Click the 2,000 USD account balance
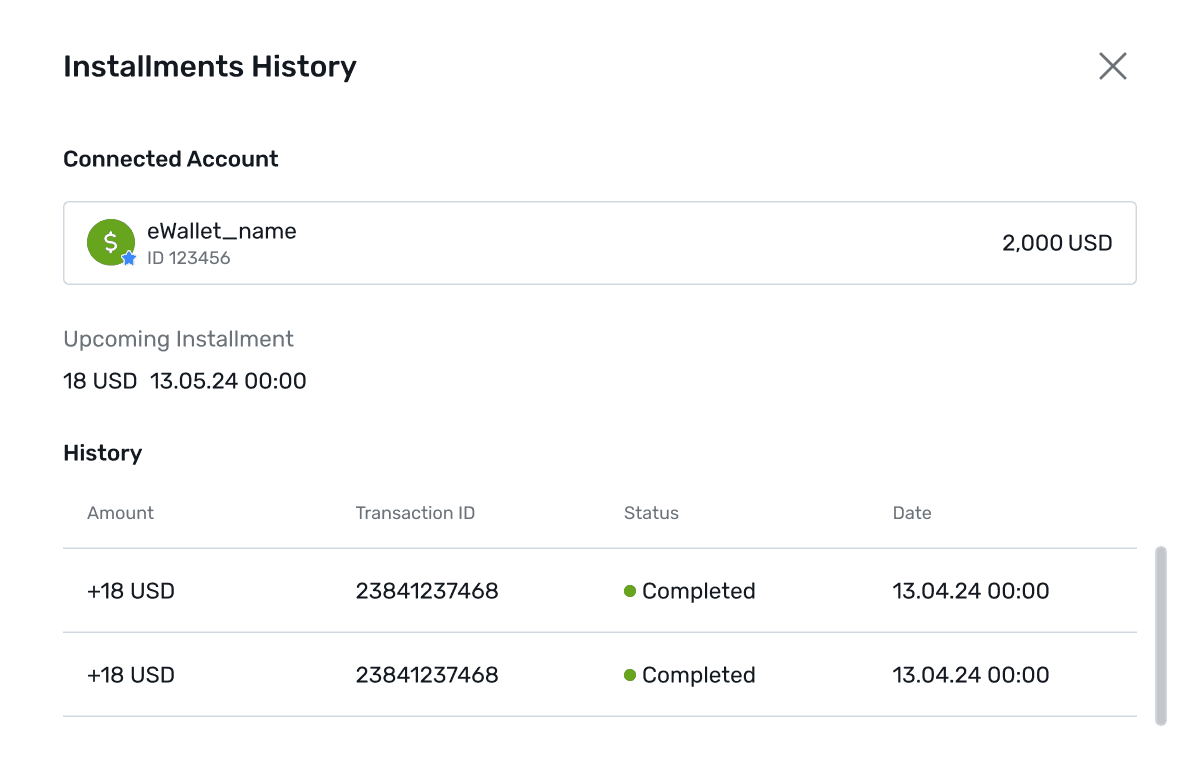The image size is (1200, 777). click(x=1057, y=243)
